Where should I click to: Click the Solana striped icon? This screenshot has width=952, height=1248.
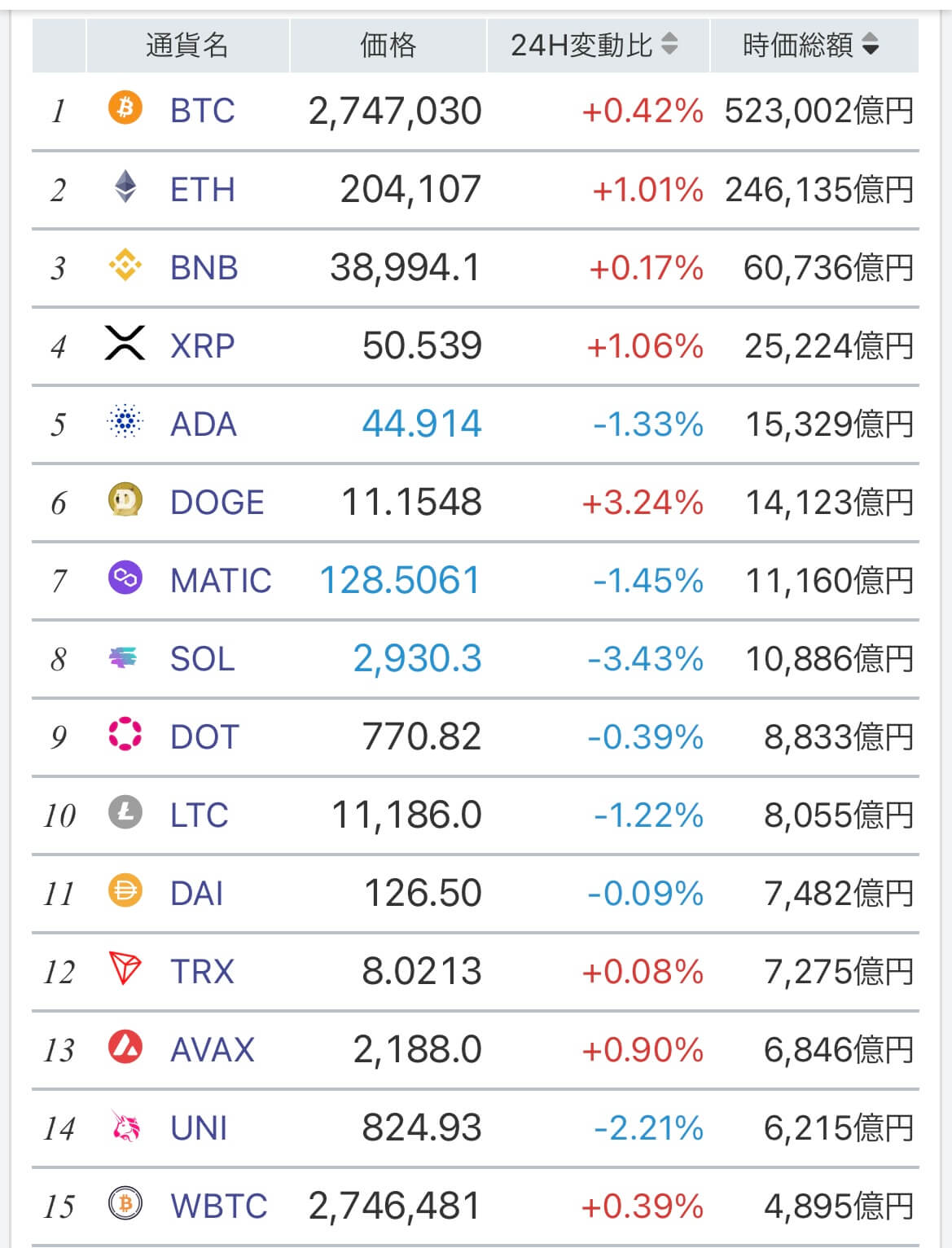coord(125,657)
